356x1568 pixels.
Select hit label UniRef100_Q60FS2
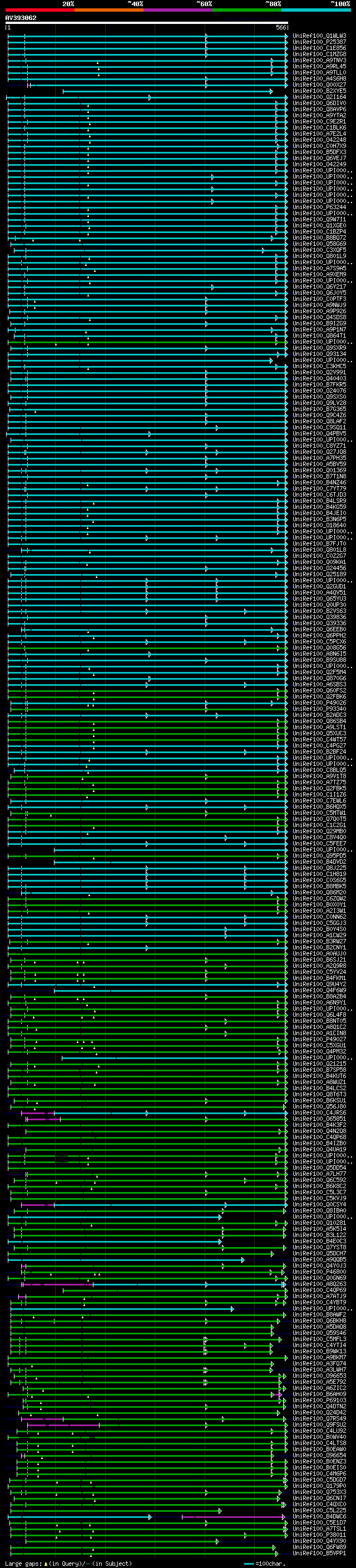pos(319,690)
